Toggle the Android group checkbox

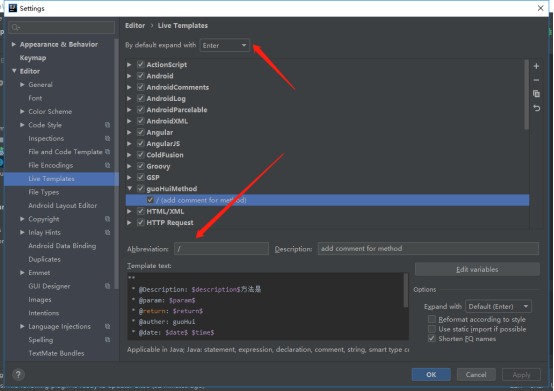click(x=141, y=76)
